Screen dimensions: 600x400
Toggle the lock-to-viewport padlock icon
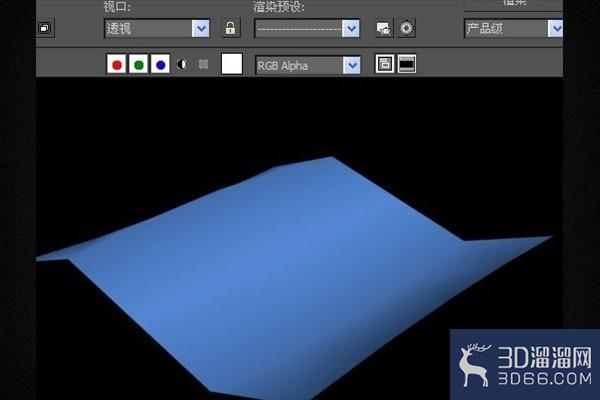[x=231, y=28]
